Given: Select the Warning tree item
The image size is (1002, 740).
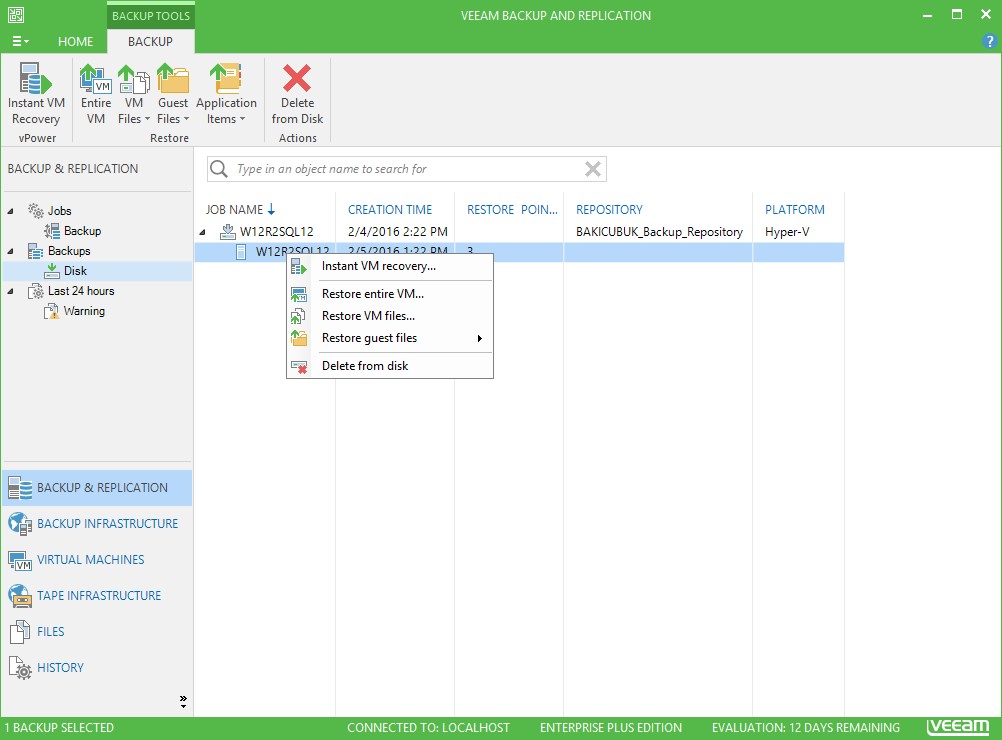Looking at the screenshot, I should (84, 311).
